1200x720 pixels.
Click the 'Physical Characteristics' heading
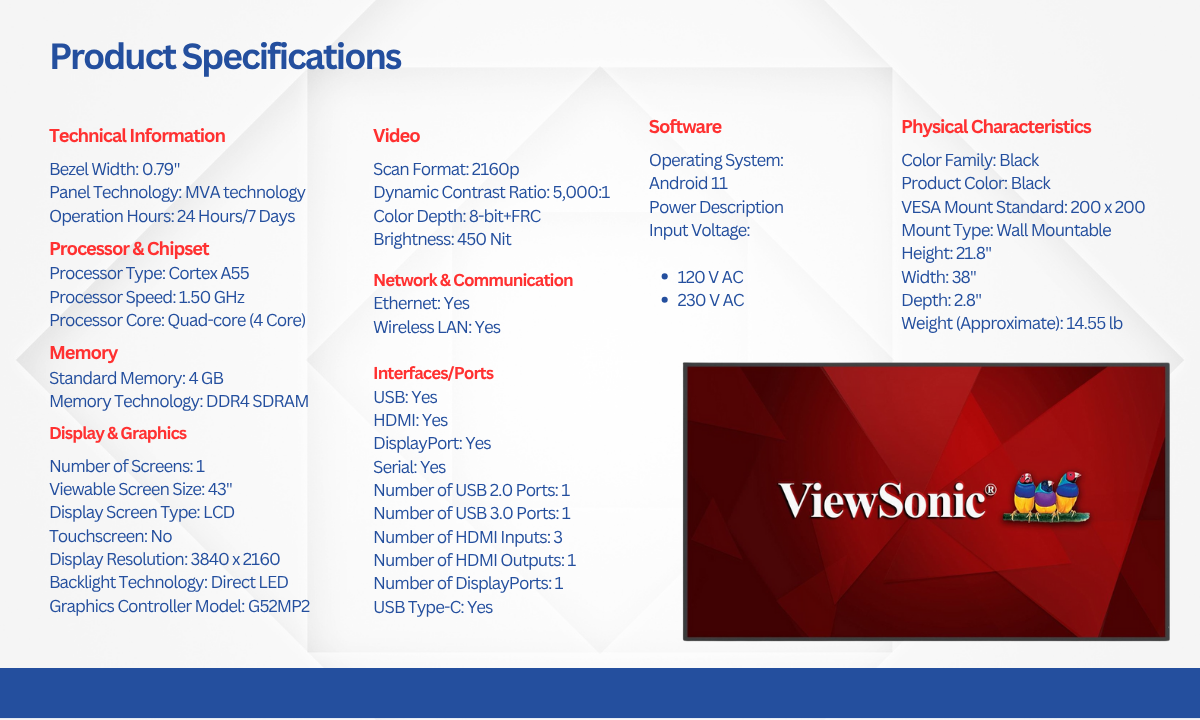click(996, 127)
